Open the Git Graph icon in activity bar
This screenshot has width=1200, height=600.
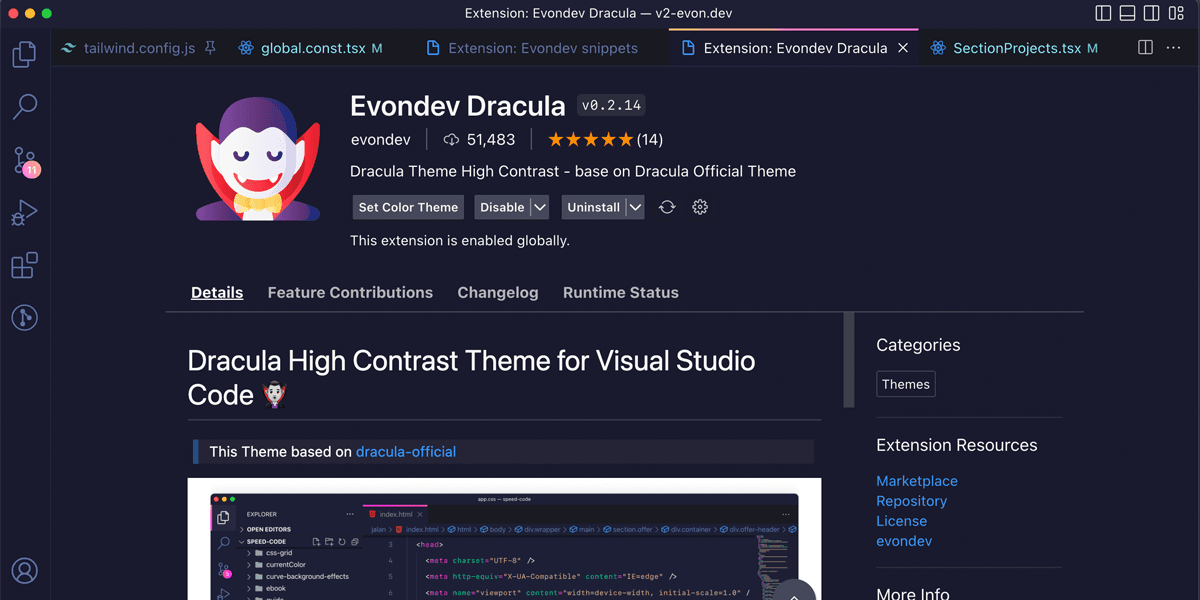tap(25, 318)
